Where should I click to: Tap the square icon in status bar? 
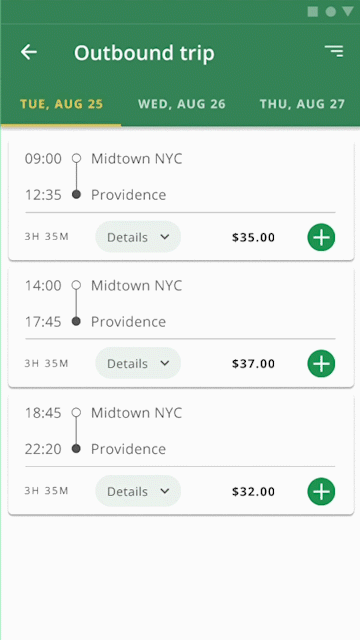click(313, 11)
